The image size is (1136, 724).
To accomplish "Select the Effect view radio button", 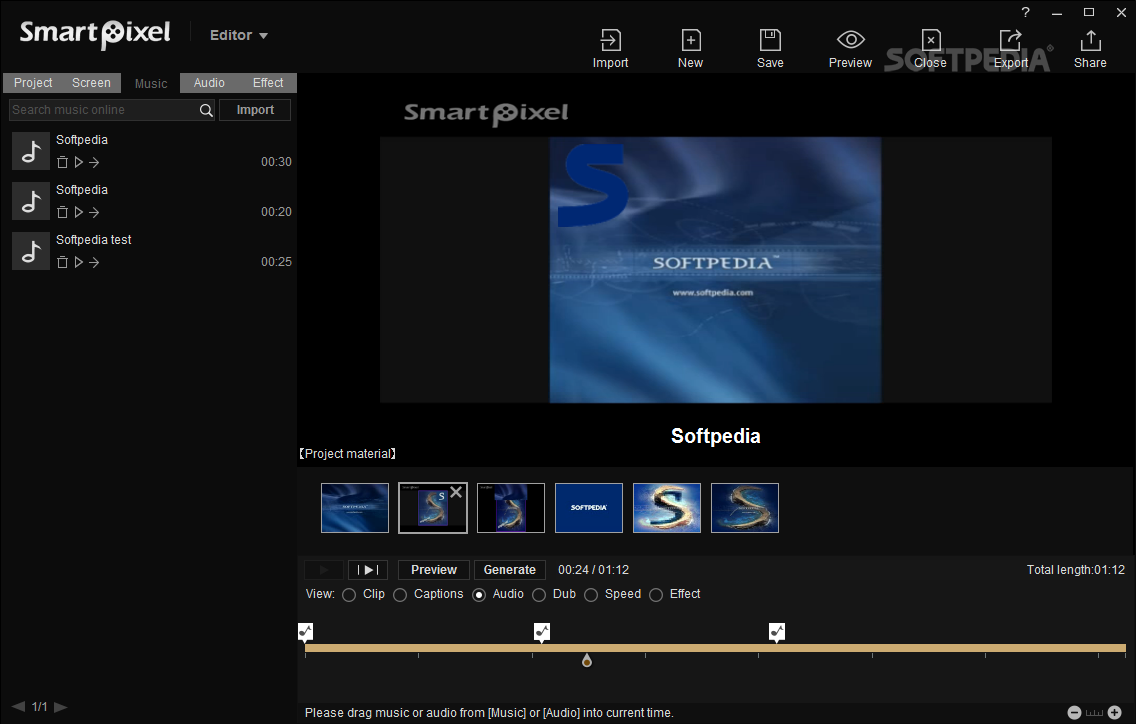I will click(x=656, y=595).
